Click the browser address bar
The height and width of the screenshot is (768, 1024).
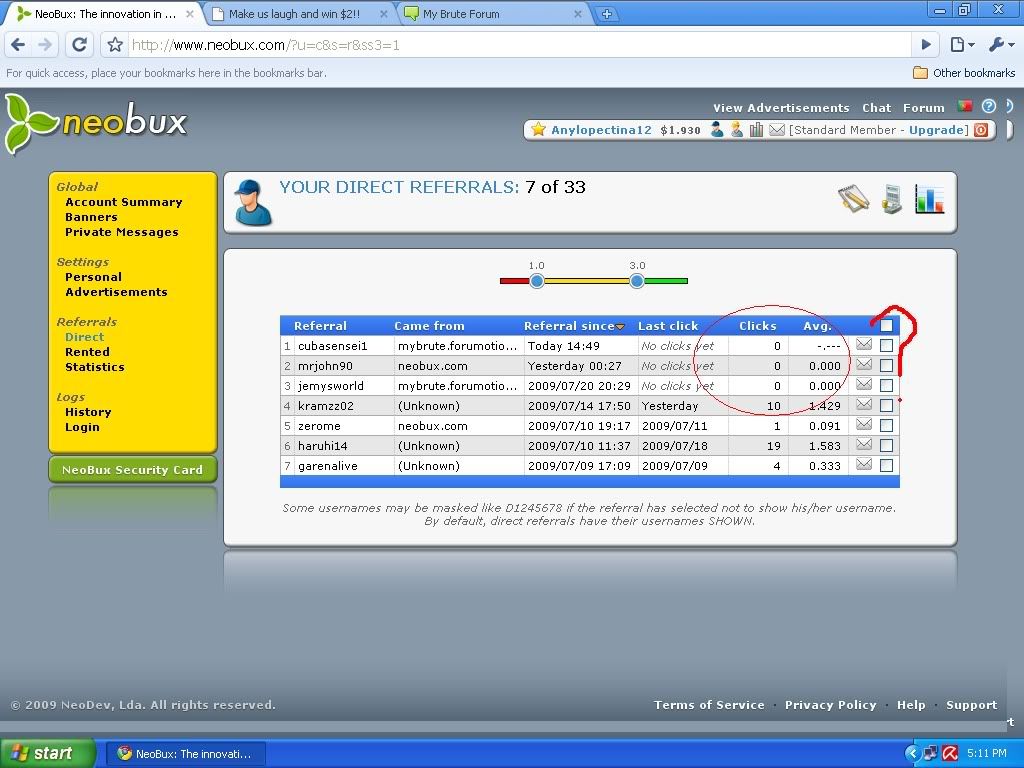point(519,44)
